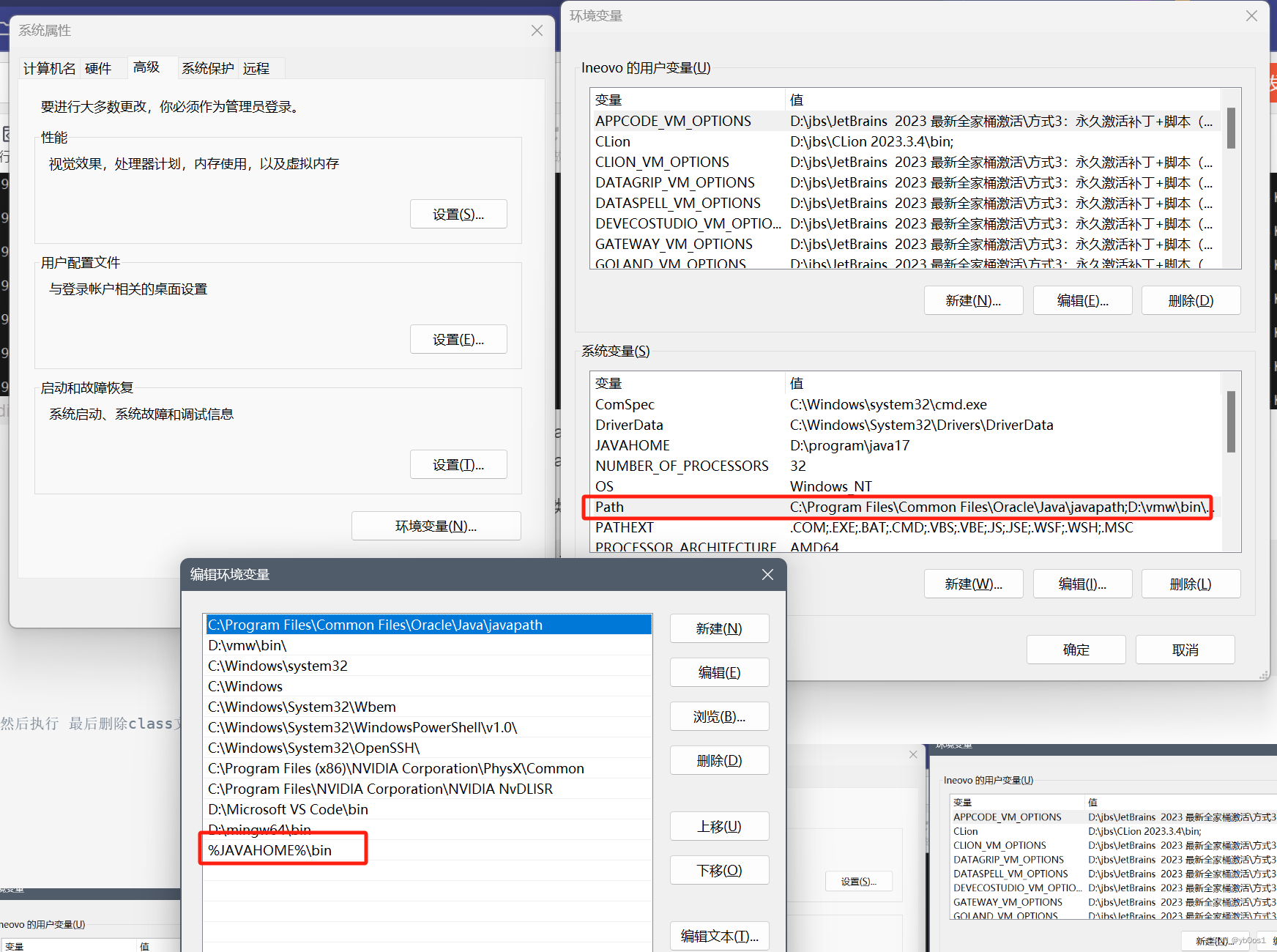Click 取消 in 环境变量 dialog
Screen dimensions: 1277x952
[x=1185, y=650]
